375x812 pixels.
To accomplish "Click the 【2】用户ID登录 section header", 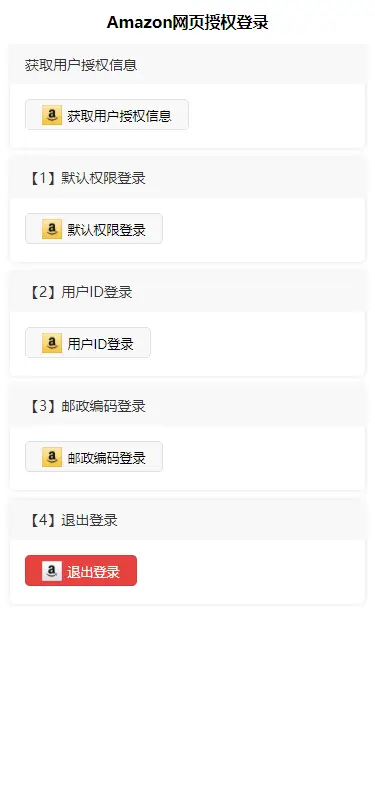I will (x=188, y=292).
